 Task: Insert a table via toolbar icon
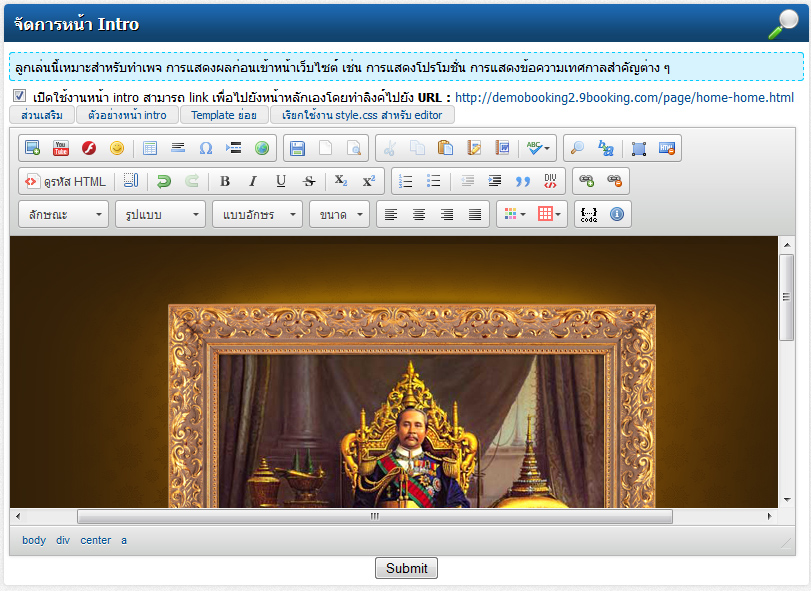(x=150, y=148)
